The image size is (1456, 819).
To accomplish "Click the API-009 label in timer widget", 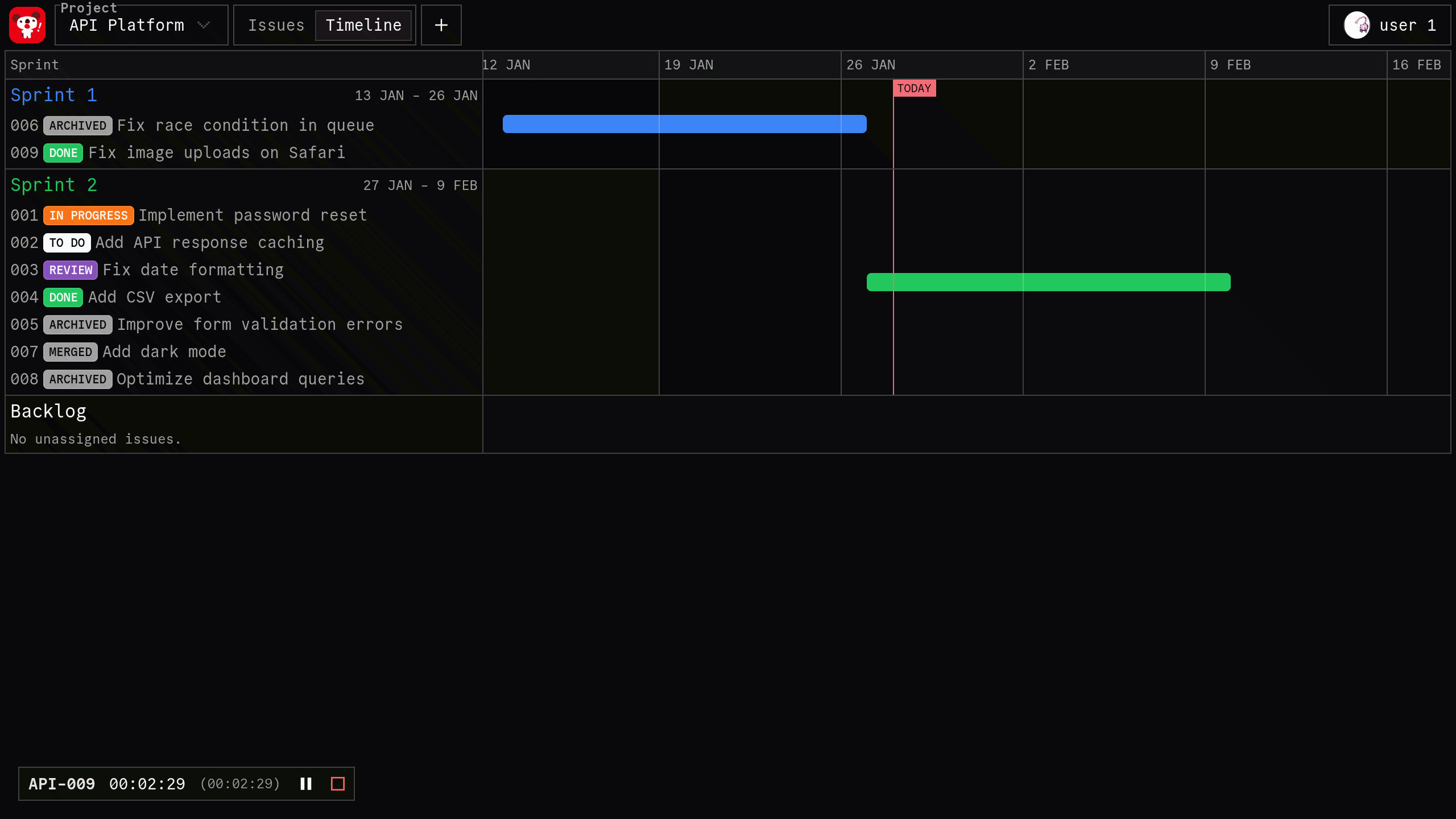I will click(61, 784).
